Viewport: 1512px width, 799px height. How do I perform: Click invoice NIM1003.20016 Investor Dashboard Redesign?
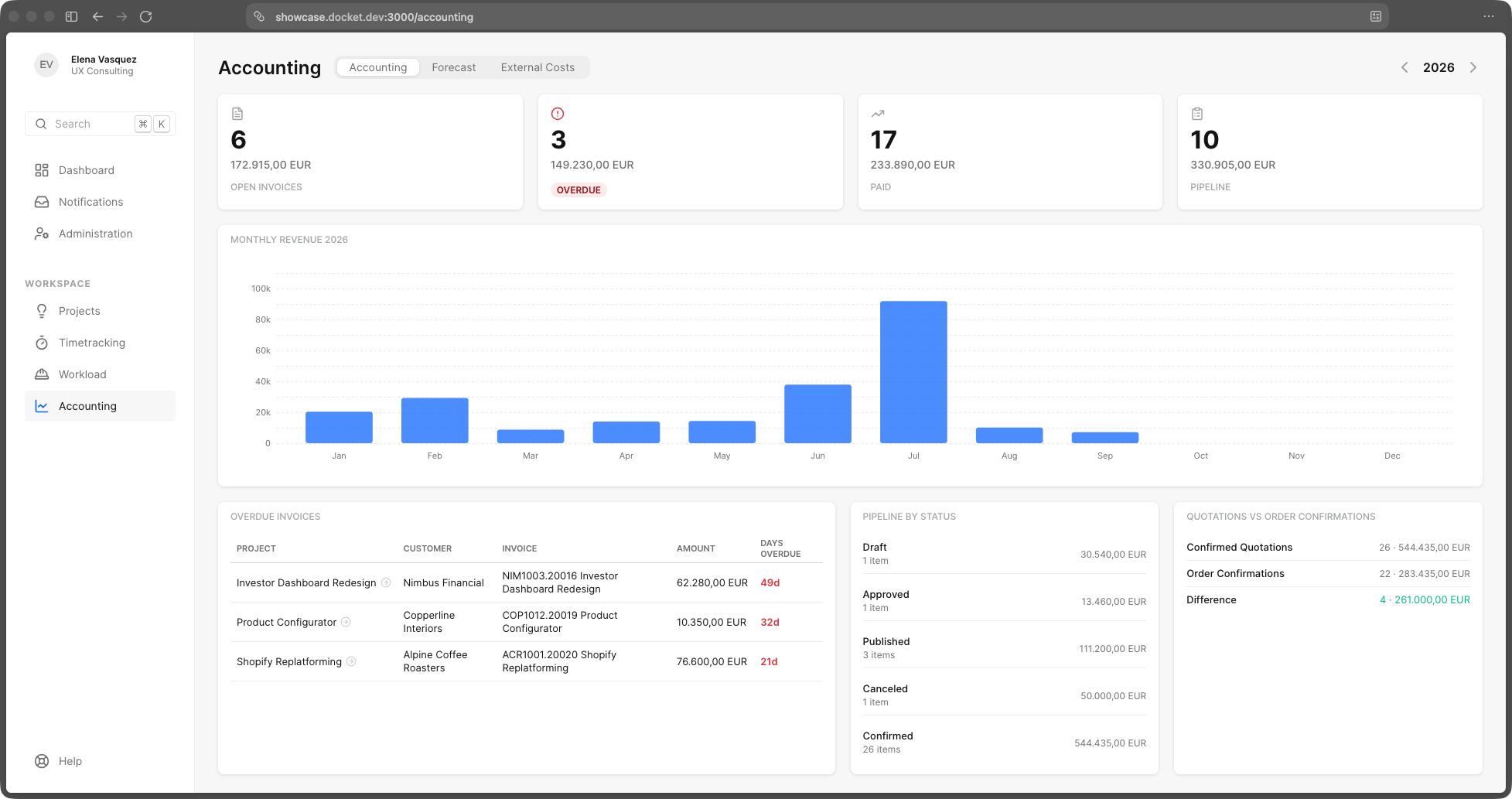coord(560,582)
